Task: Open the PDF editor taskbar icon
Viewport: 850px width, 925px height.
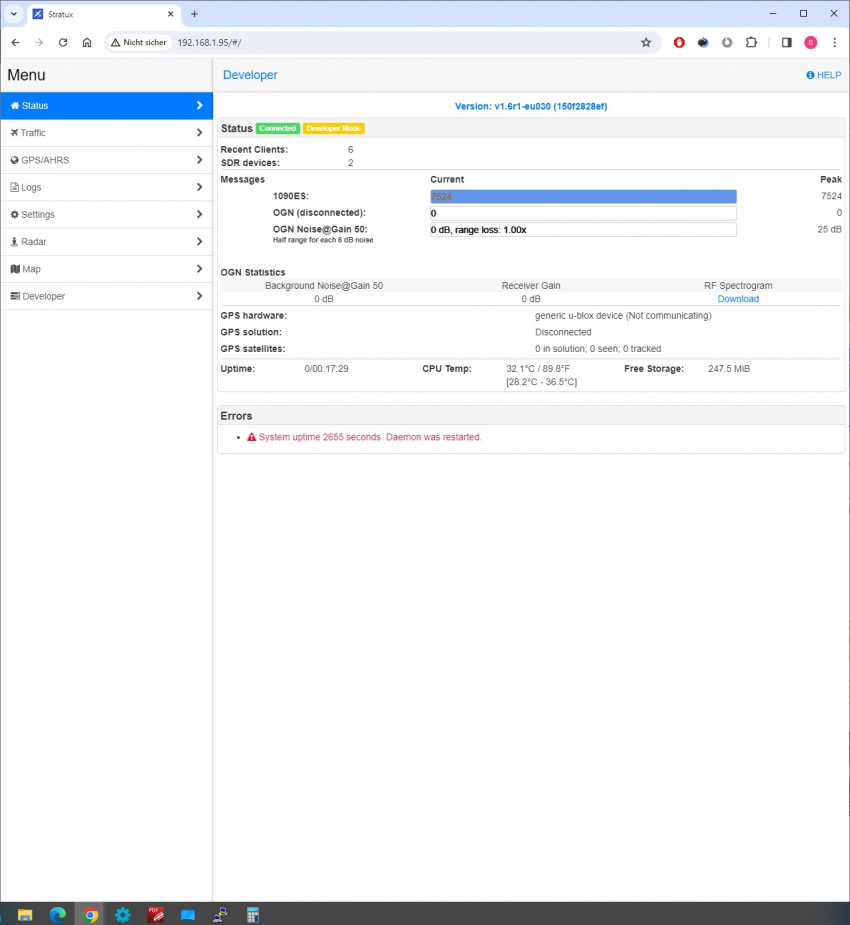Action: [155, 915]
